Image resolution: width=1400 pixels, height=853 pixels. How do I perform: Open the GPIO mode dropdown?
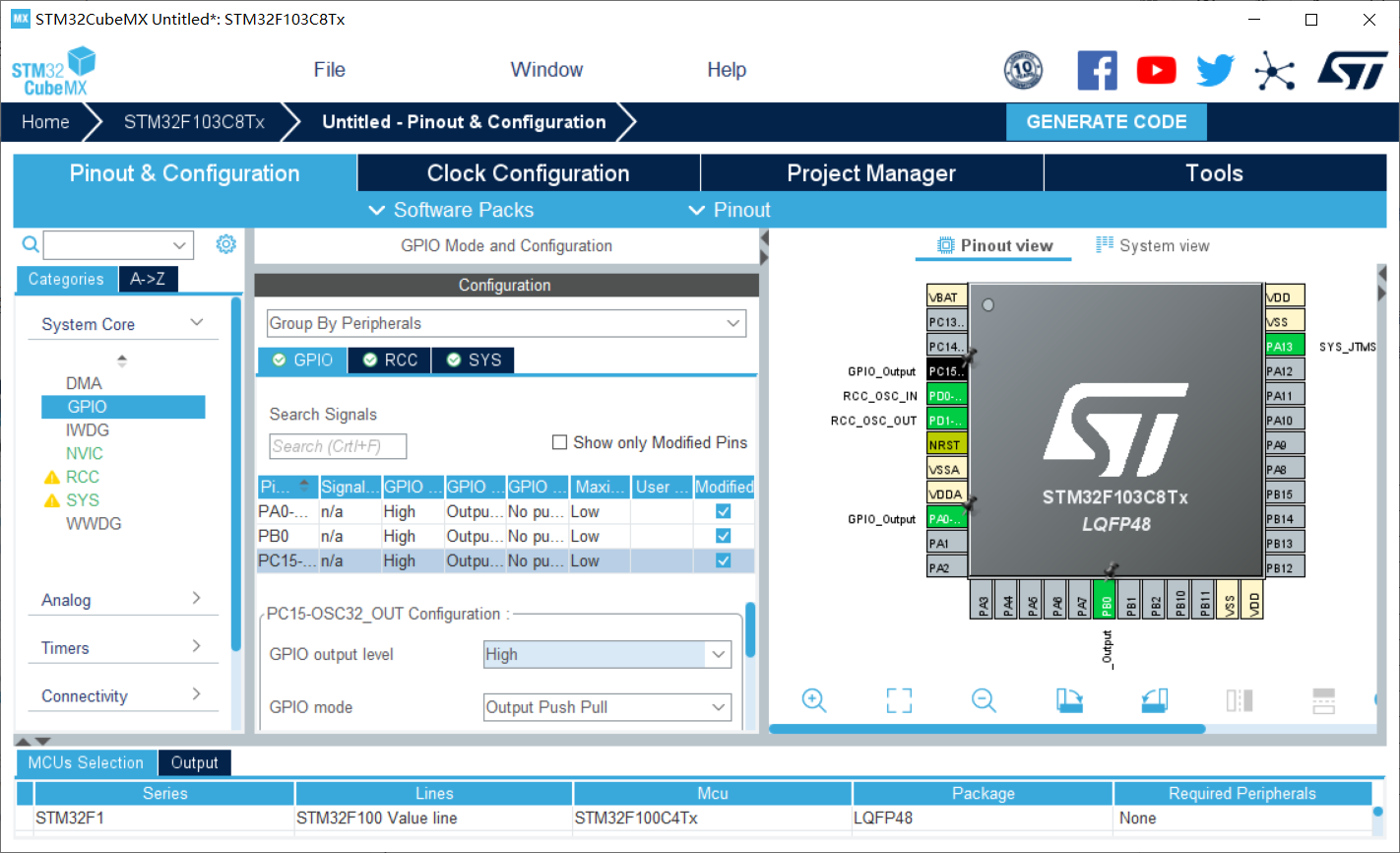(607, 707)
